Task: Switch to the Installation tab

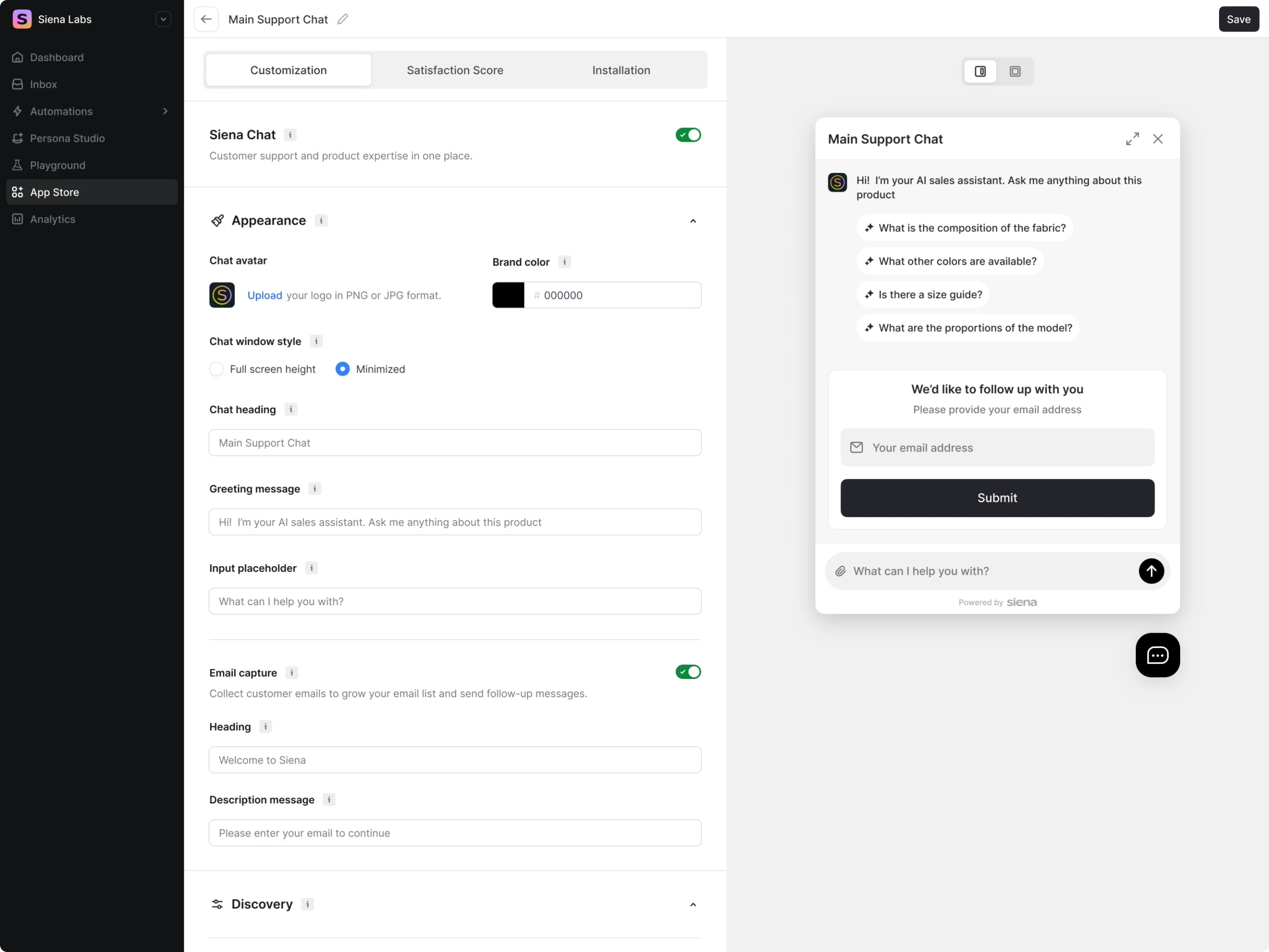Action: (621, 70)
